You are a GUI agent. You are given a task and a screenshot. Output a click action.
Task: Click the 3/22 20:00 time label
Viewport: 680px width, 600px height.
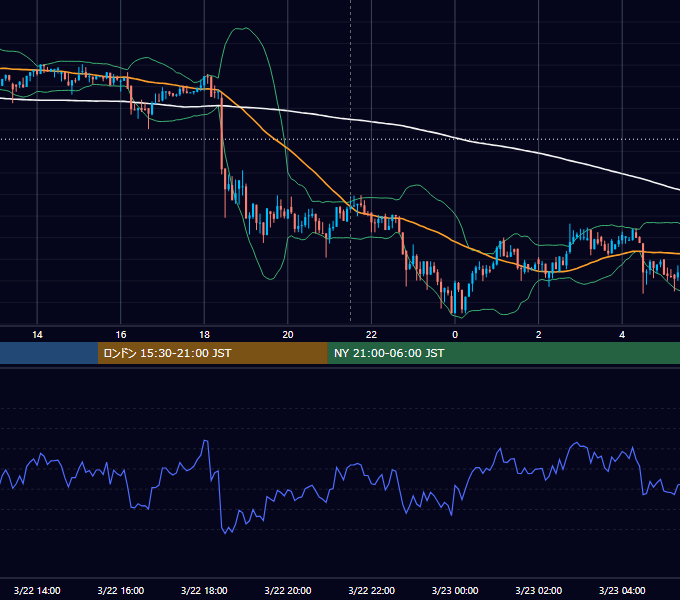tap(288, 590)
